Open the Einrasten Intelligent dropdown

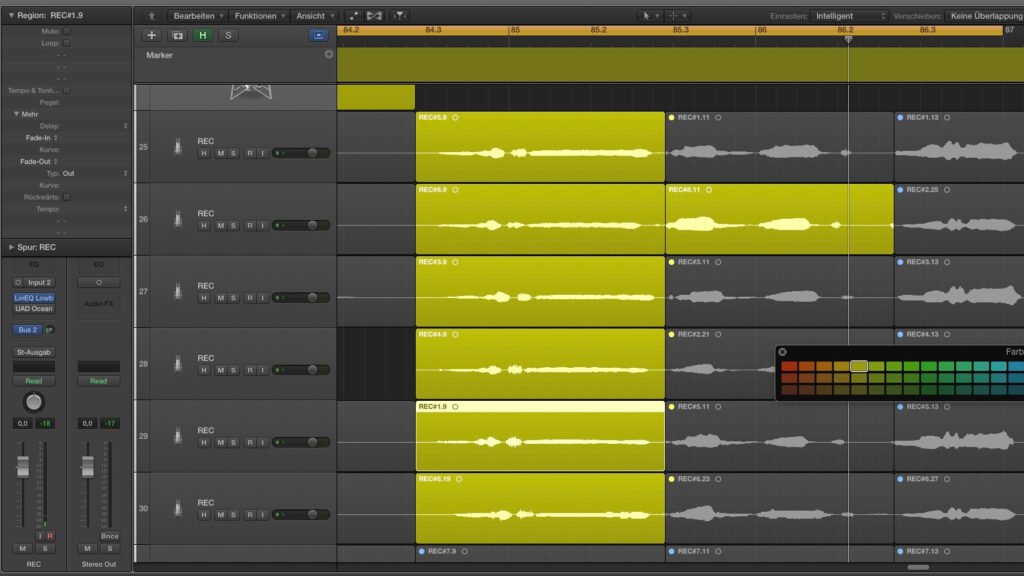tap(850, 16)
